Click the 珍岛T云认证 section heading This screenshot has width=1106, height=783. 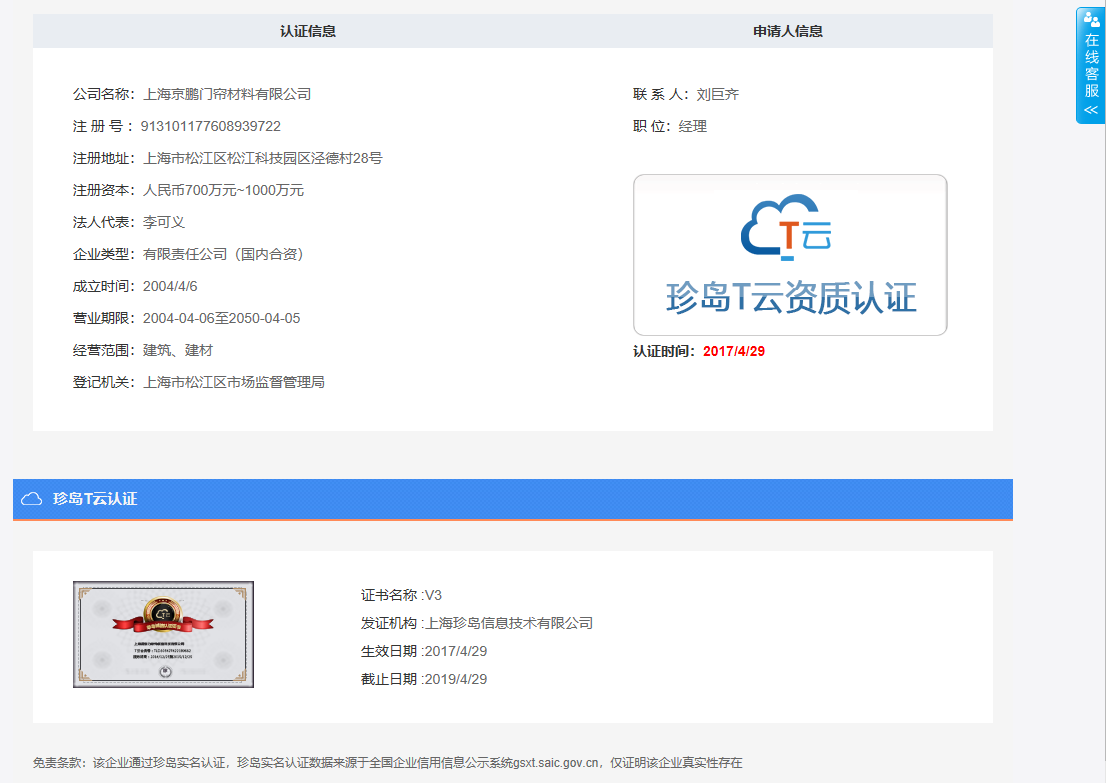point(95,499)
